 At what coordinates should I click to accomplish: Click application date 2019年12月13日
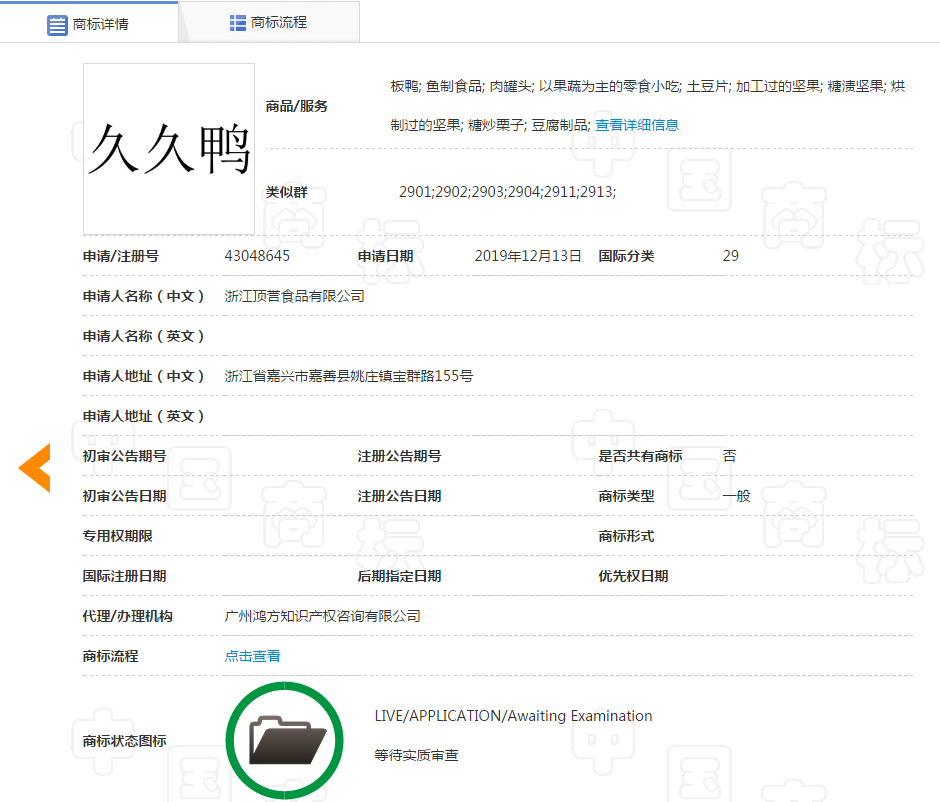coord(527,255)
